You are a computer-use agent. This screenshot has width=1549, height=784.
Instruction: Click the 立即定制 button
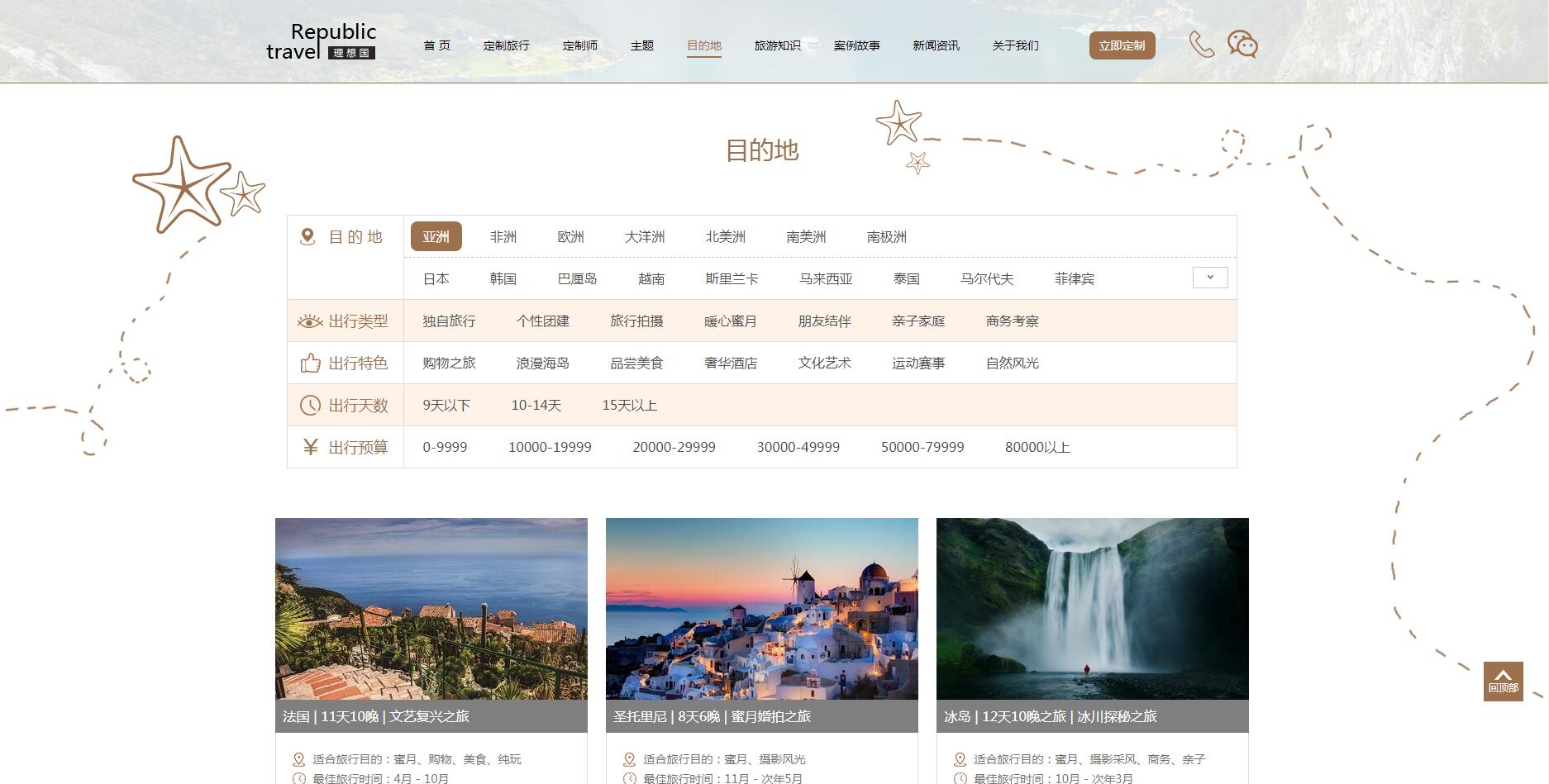point(1122,45)
